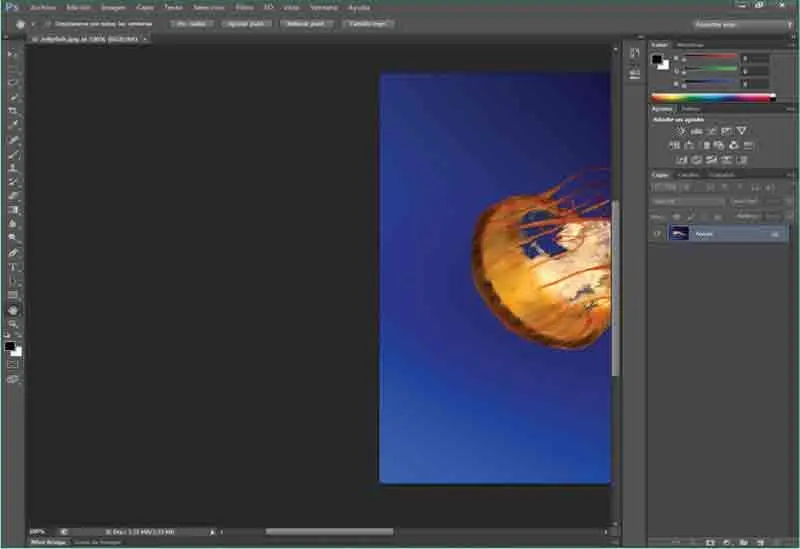Click the Quick Mask mode icon
The height and width of the screenshot is (549, 800).
click(x=13, y=364)
